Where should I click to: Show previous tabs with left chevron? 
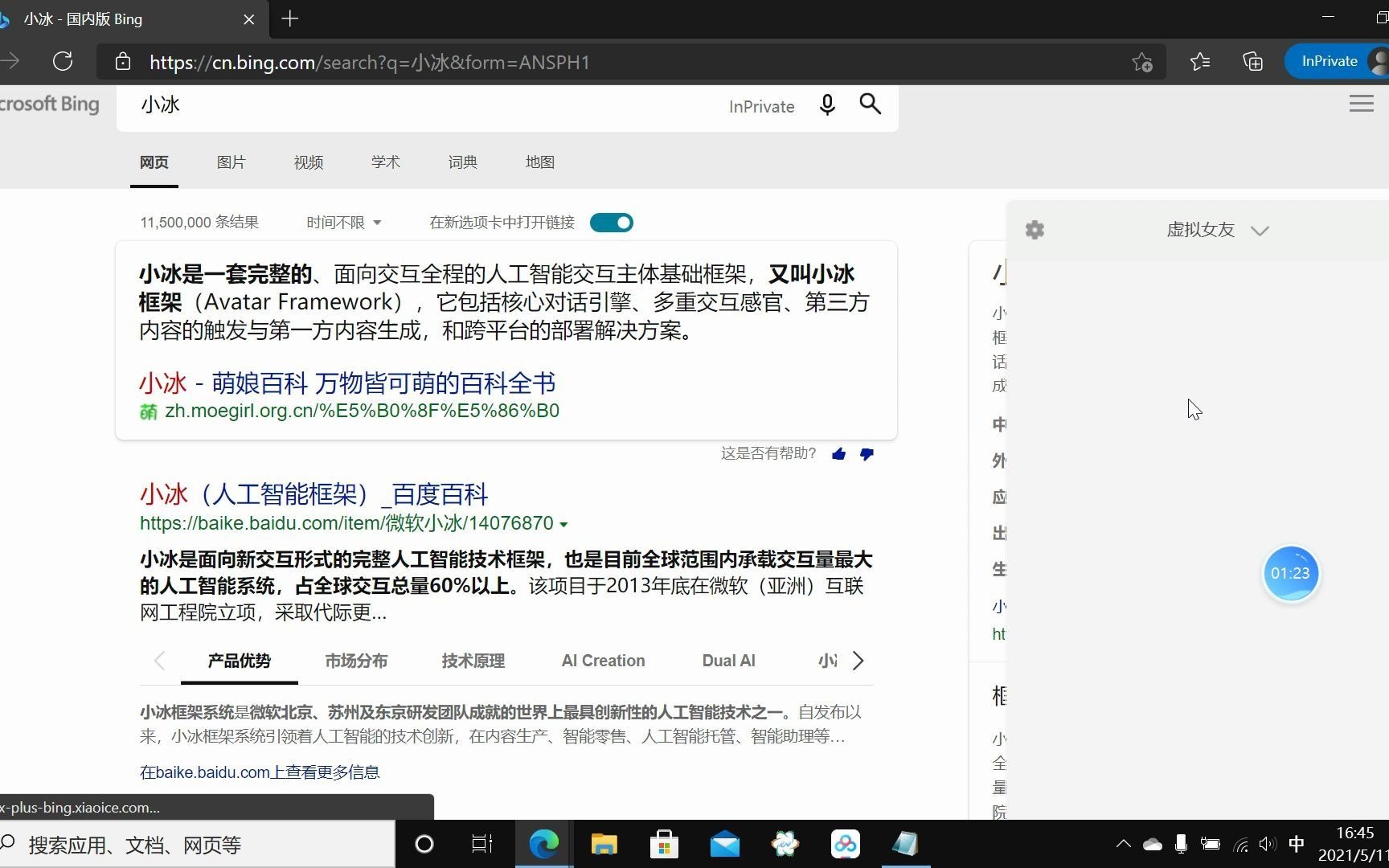(159, 661)
